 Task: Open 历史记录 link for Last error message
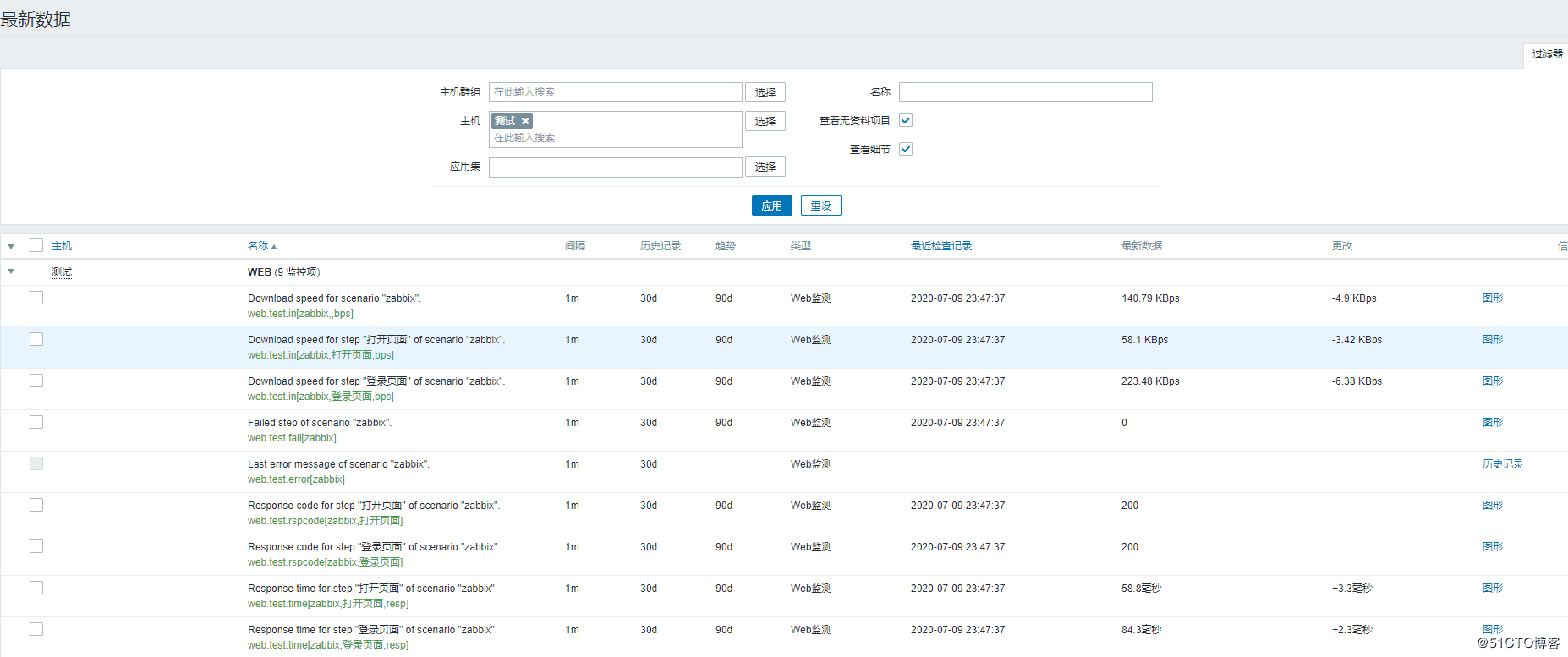click(x=1502, y=464)
